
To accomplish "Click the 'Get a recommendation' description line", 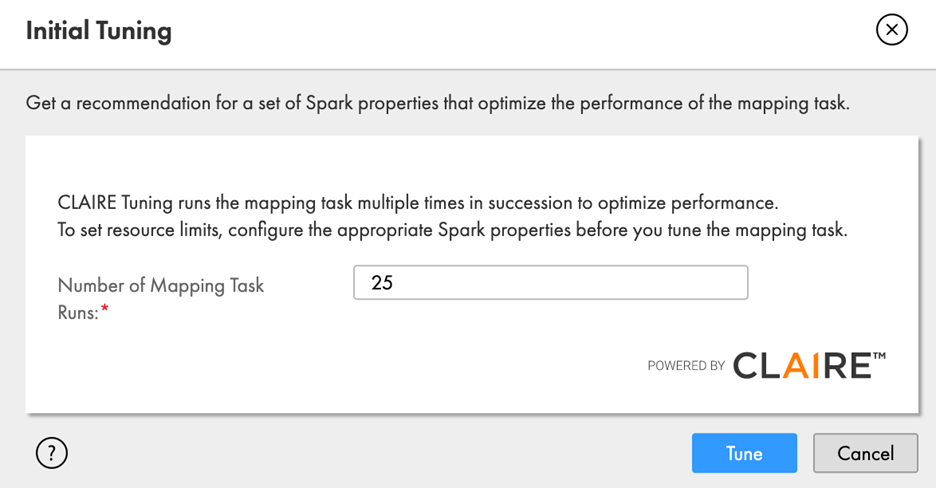I will 437,103.
